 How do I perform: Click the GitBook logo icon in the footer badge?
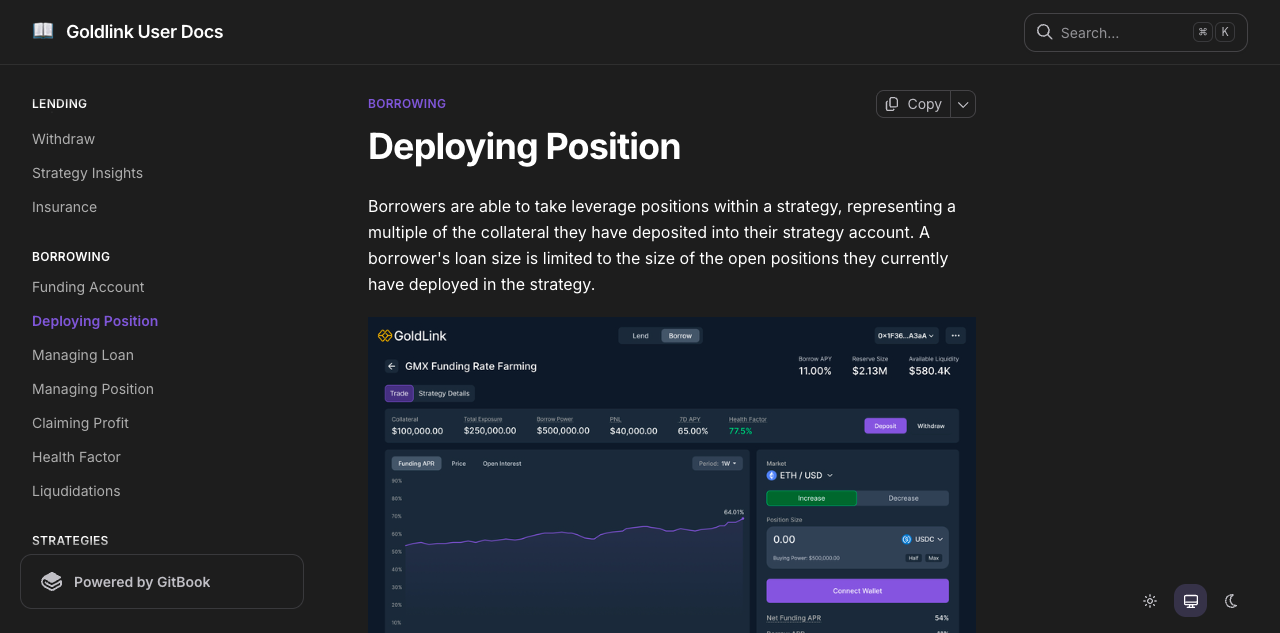click(51, 581)
